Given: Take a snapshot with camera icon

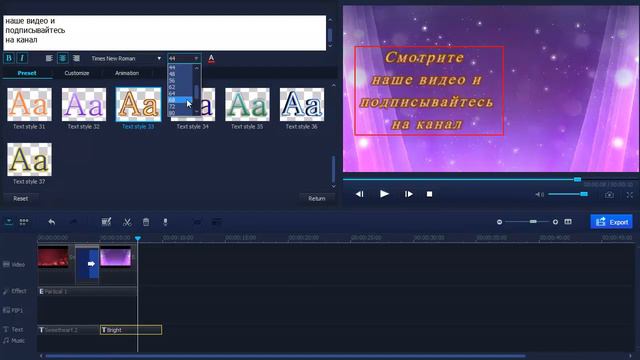Looking at the screenshot, I should tap(609, 195).
